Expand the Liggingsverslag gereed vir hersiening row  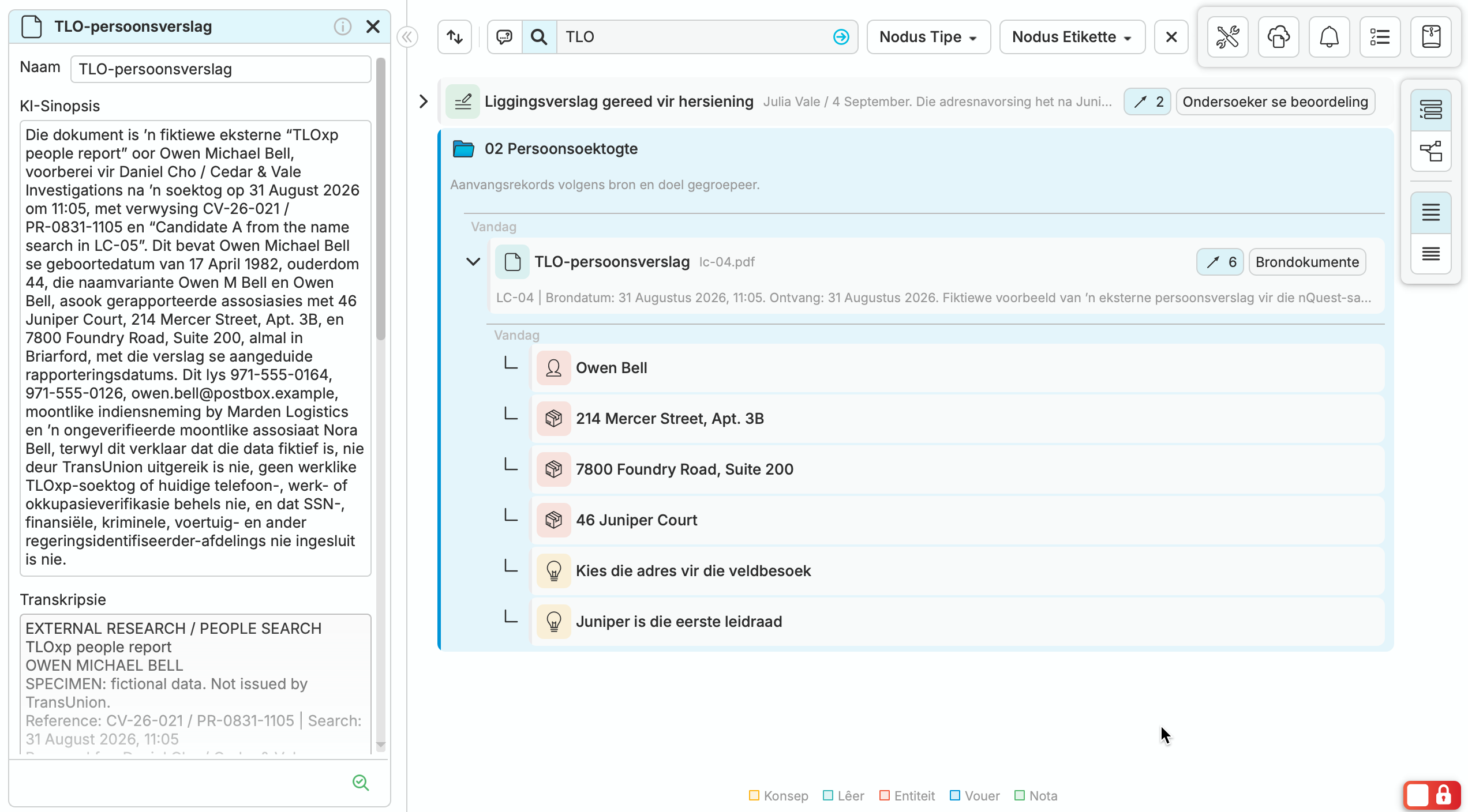(423, 101)
